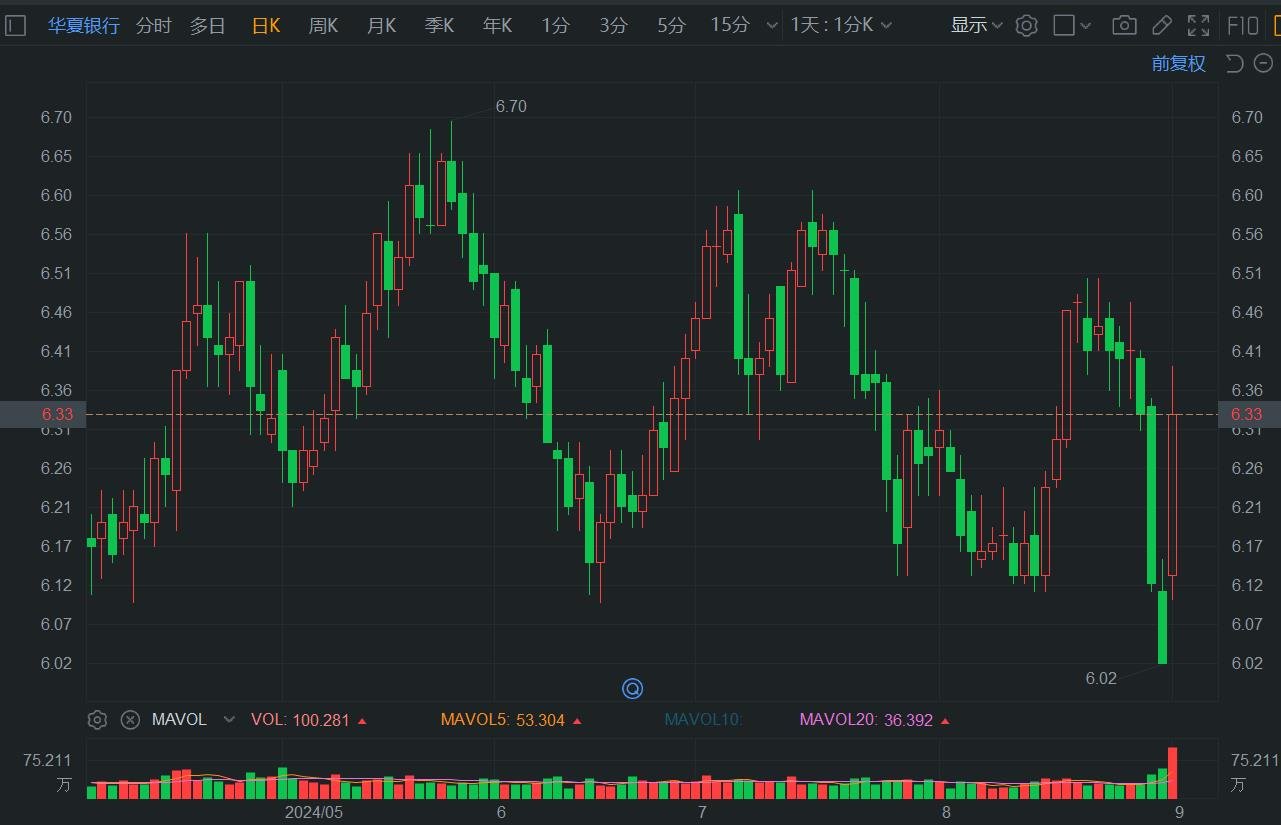The image size is (1281, 825).
Task: Enter fullscreen chart mode
Action: click(1198, 26)
